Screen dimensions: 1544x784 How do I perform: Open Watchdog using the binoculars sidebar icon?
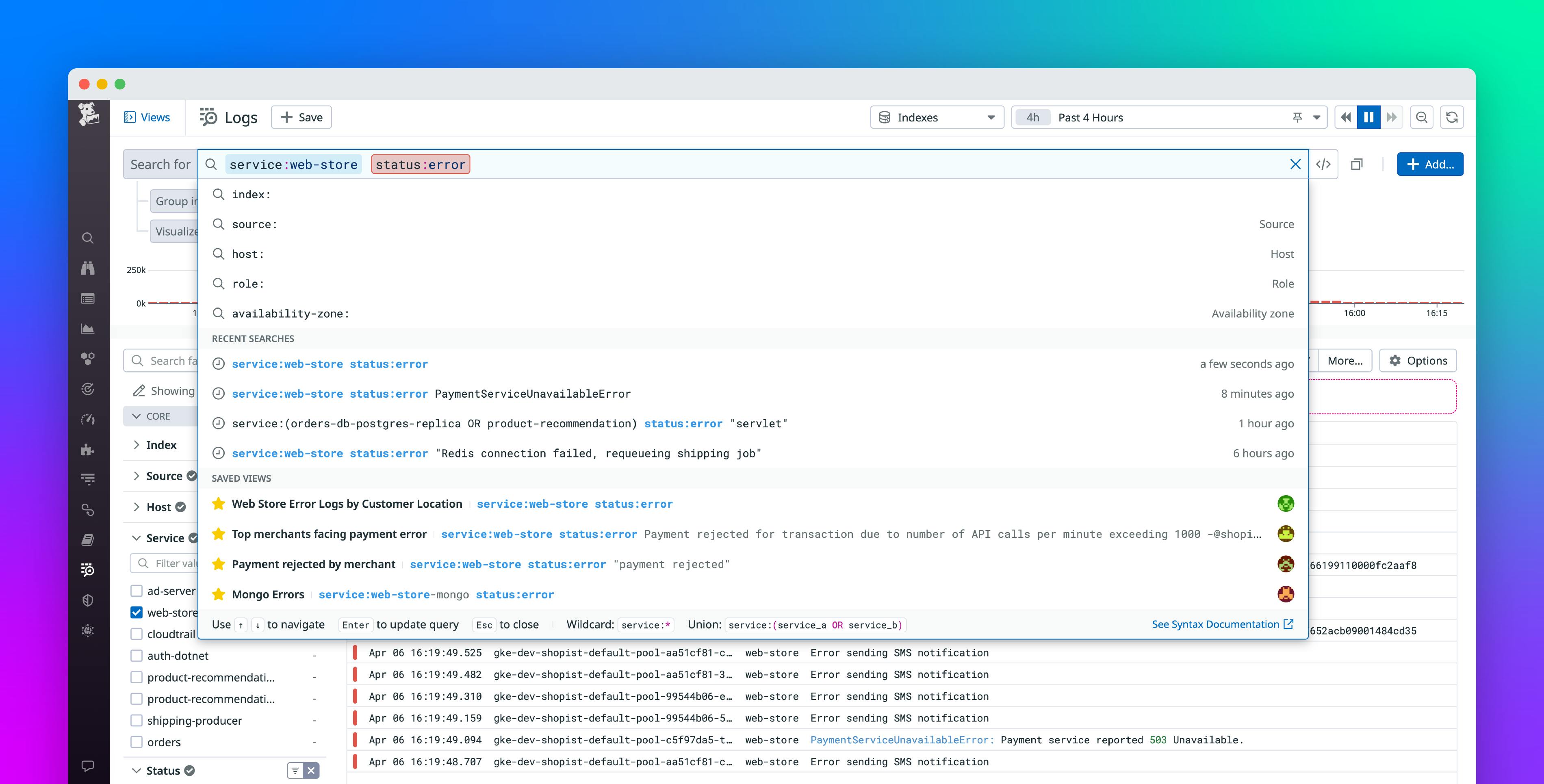click(87, 268)
